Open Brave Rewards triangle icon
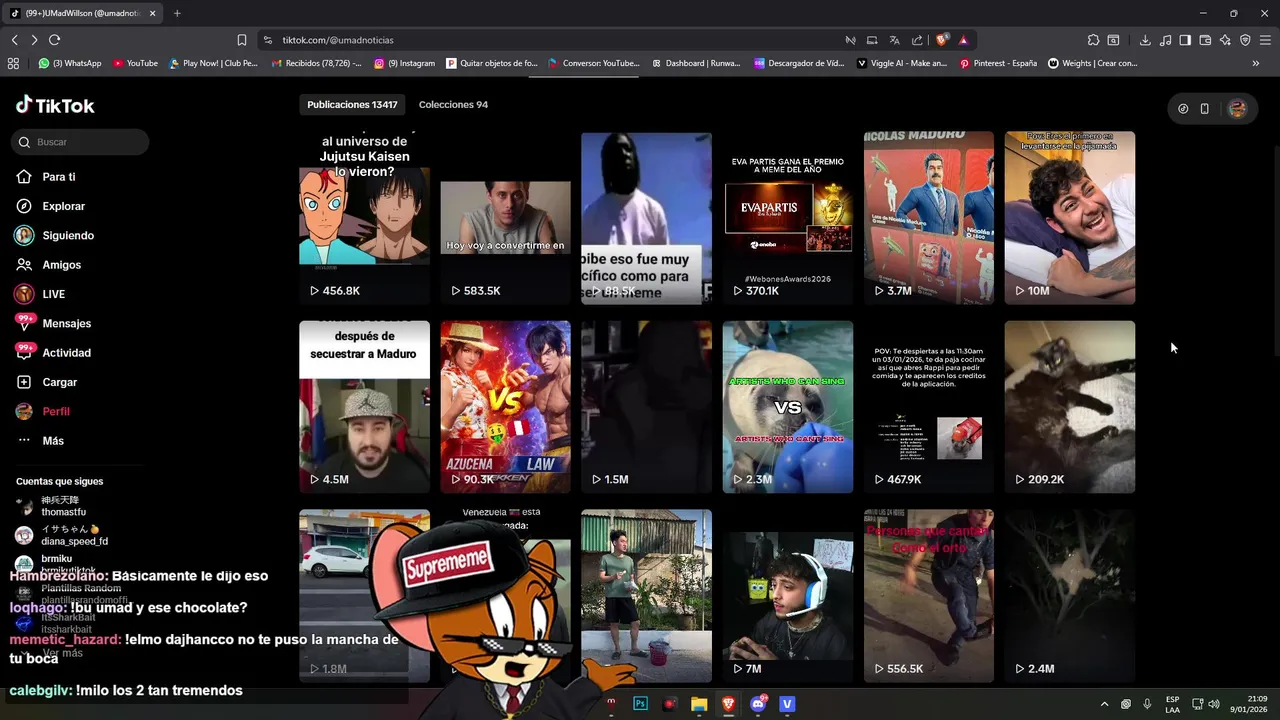This screenshot has height=720, width=1280. click(x=963, y=40)
